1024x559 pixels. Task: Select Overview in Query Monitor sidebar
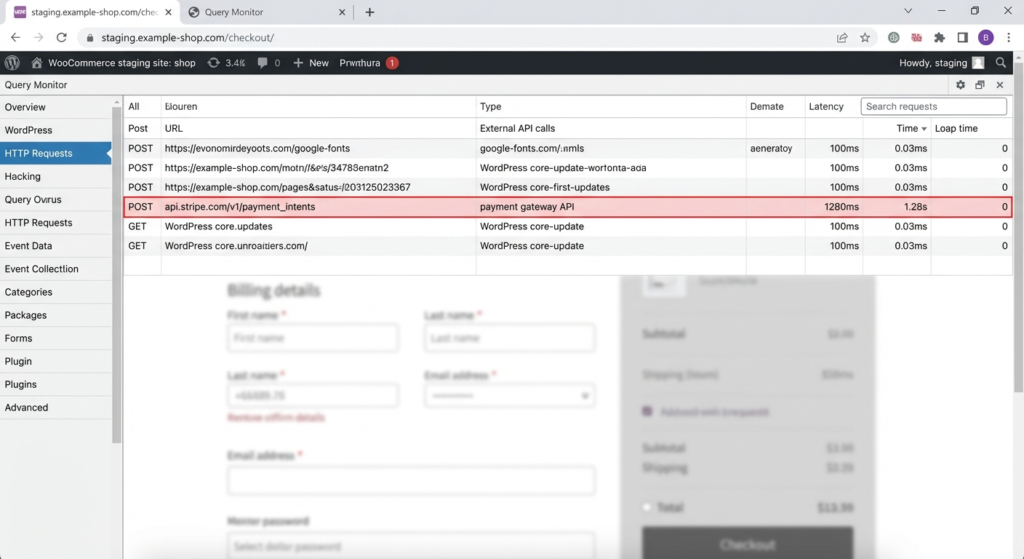(x=56, y=107)
